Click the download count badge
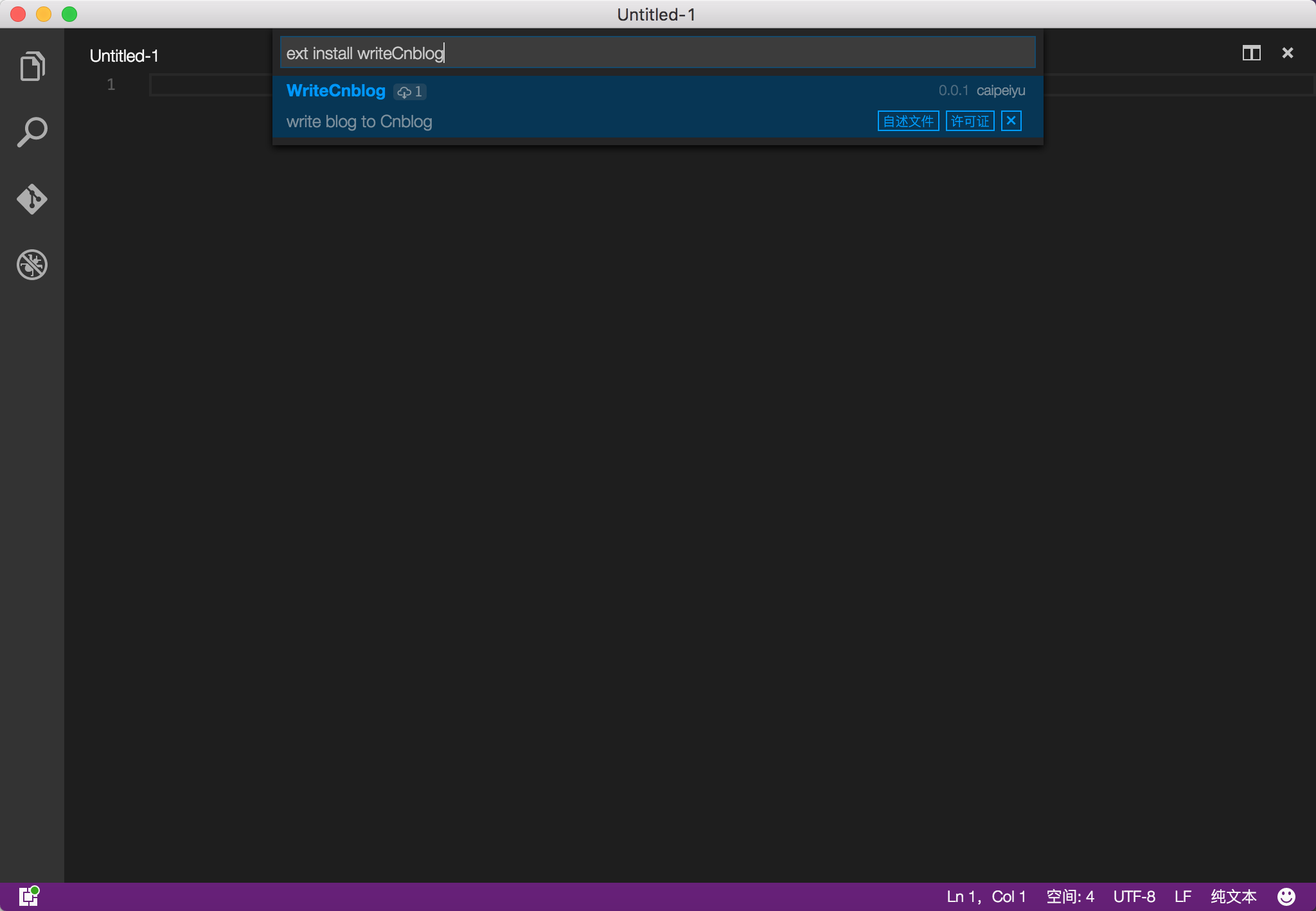 point(409,92)
